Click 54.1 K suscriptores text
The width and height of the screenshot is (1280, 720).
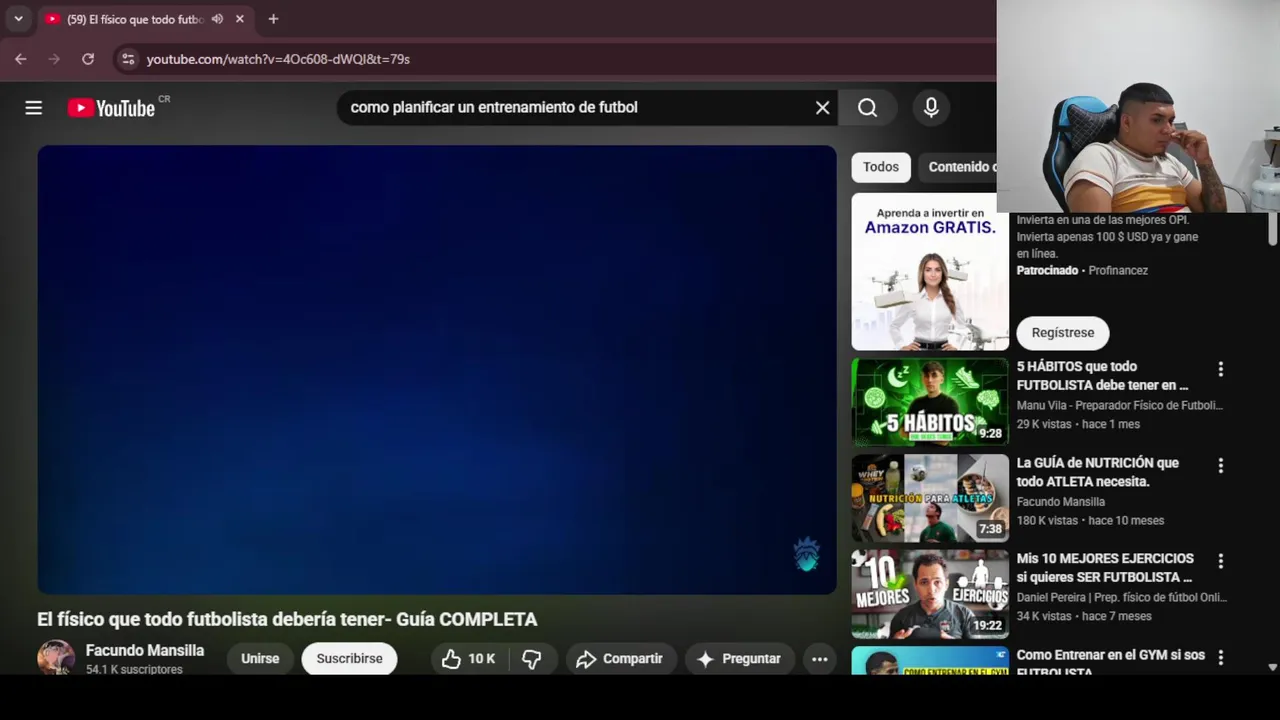134,670
